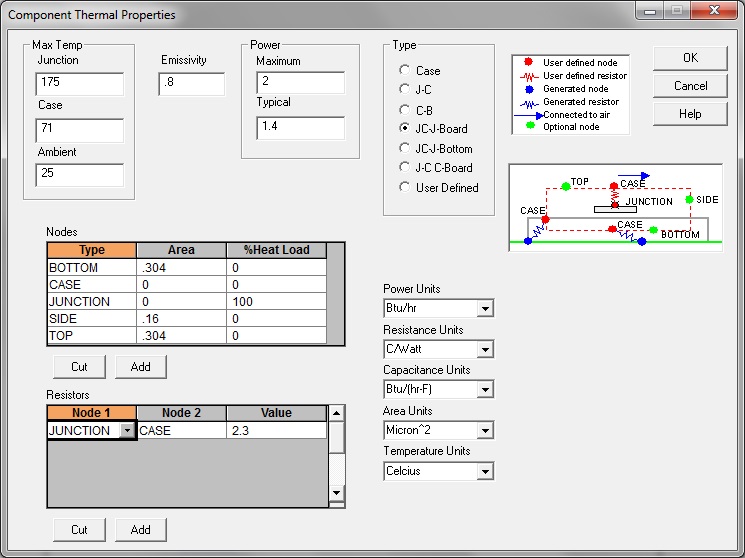Click the green TOP node in diagram

coord(565,186)
